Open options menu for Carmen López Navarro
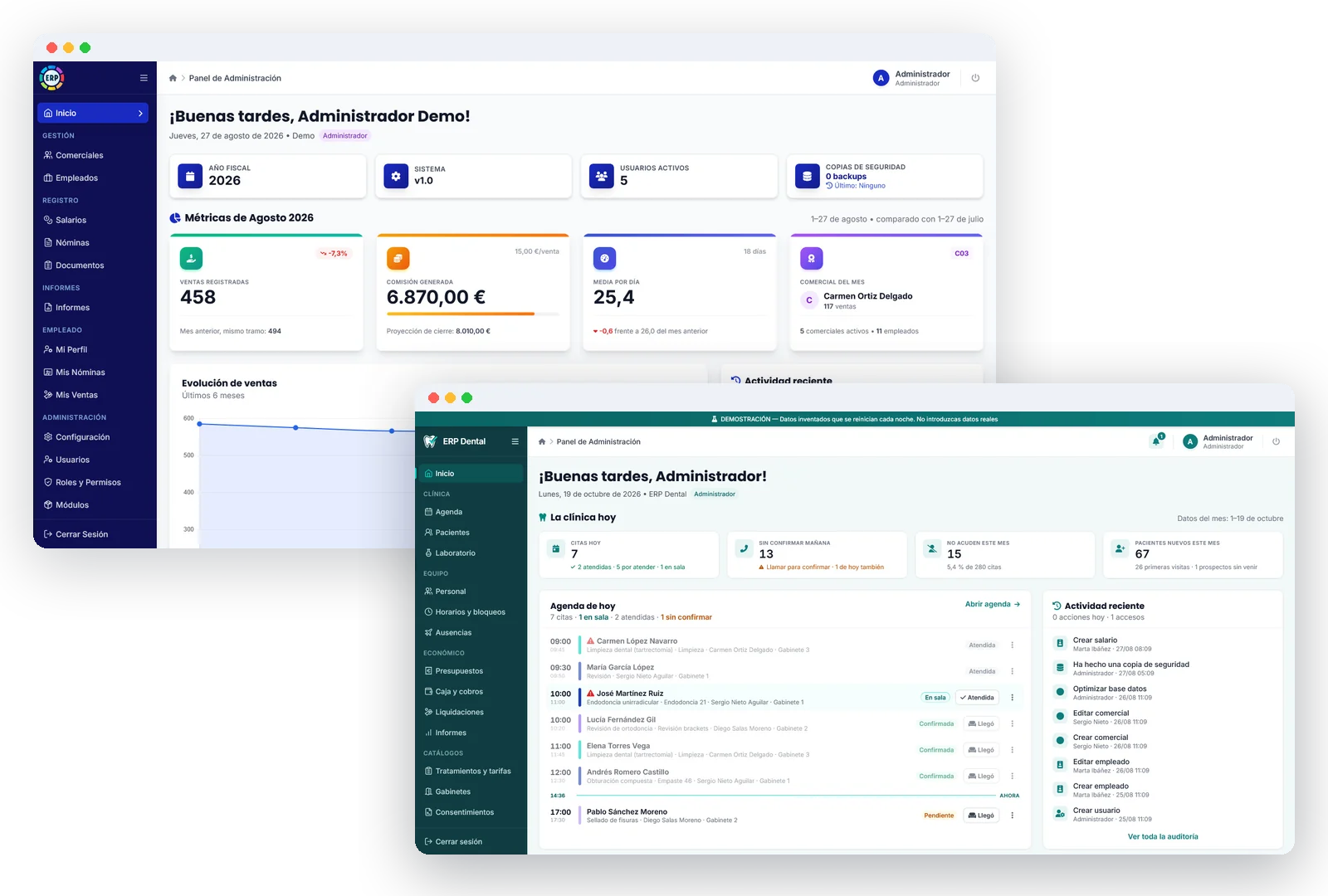Image resolution: width=1328 pixels, height=896 pixels. 1012,645
